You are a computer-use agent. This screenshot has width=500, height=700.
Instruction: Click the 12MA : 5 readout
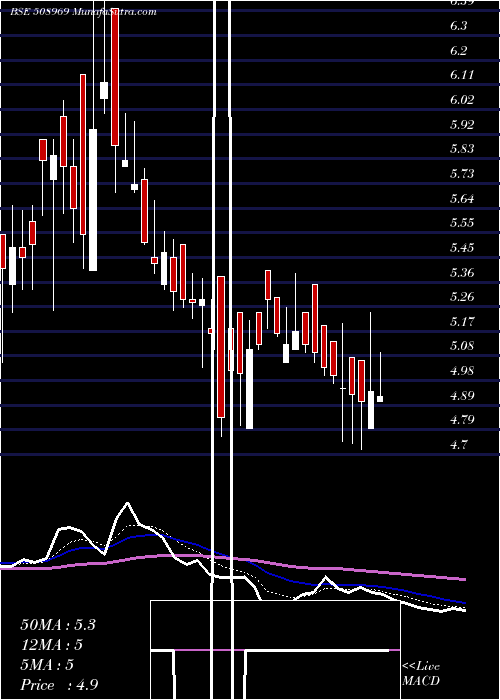pos(52,645)
